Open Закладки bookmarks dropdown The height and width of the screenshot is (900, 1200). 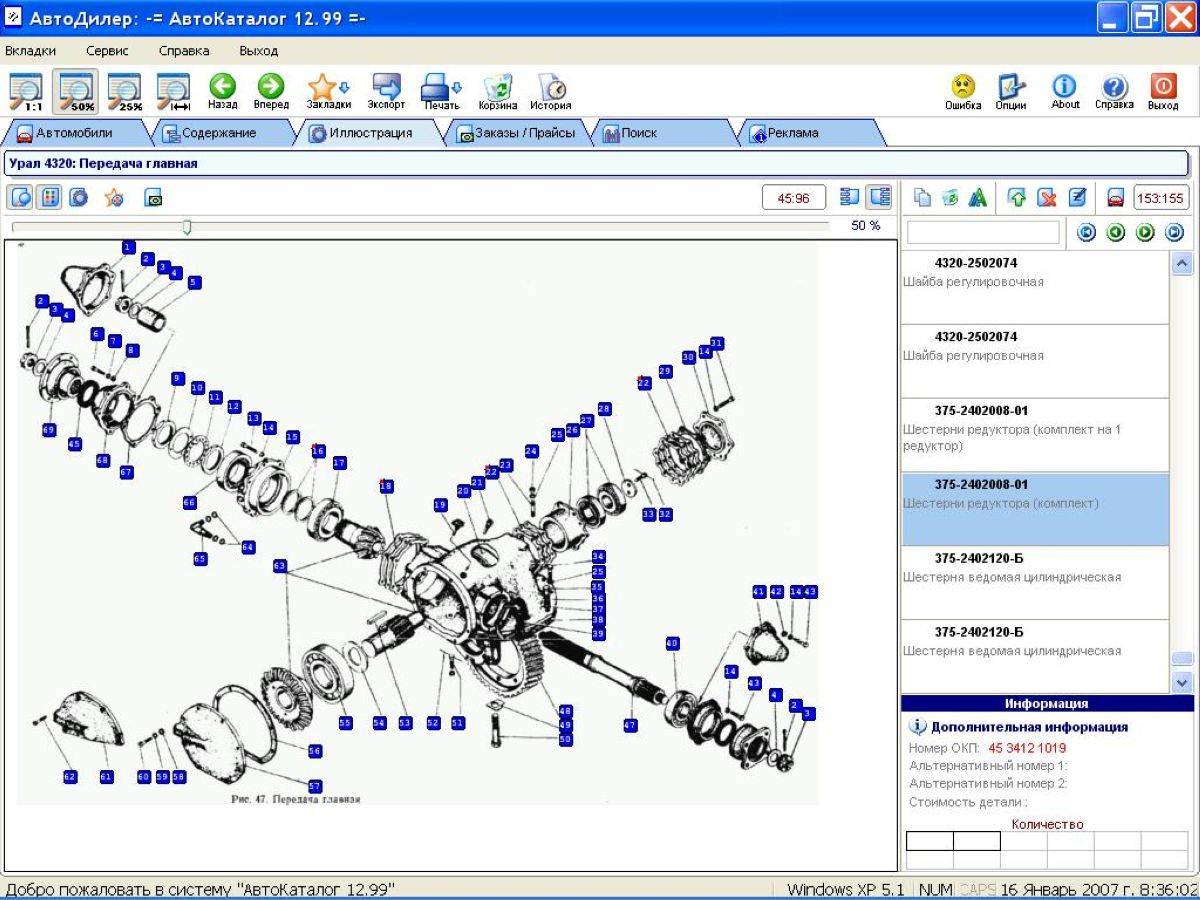(x=328, y=91)
